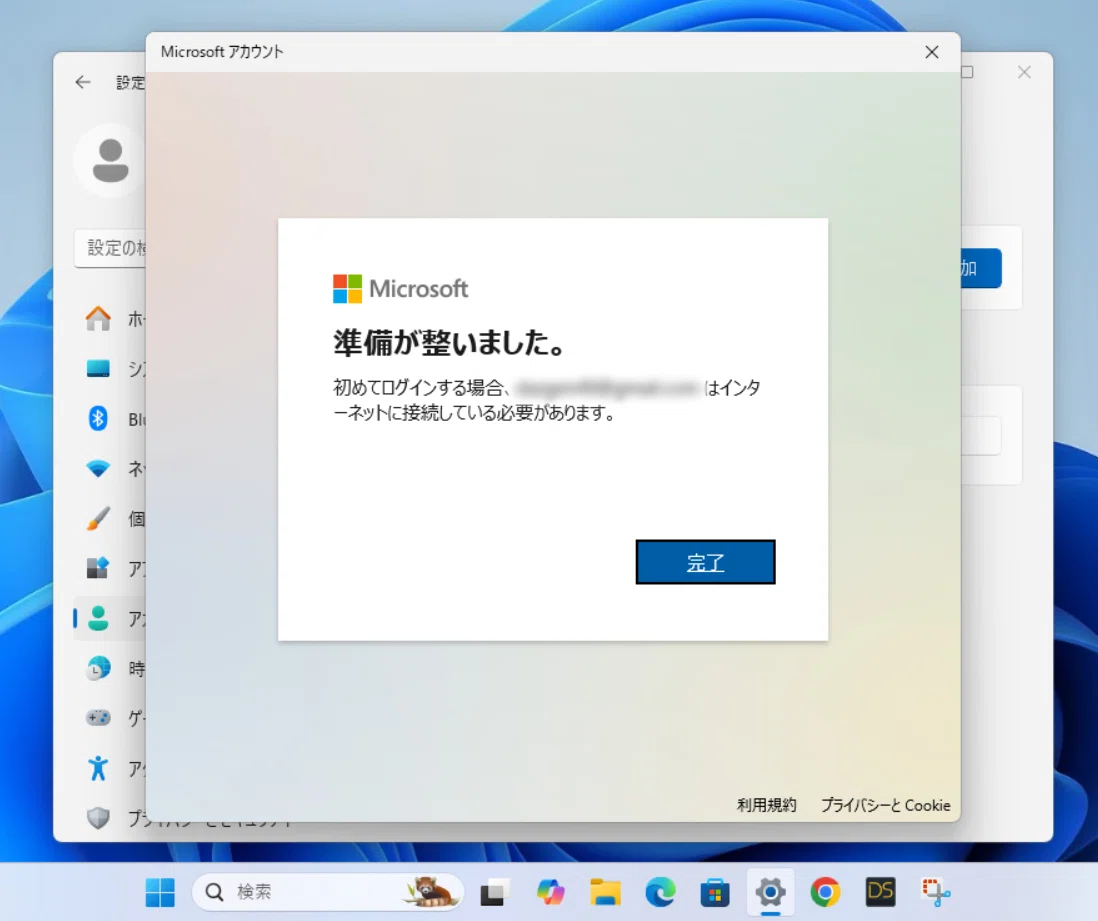Click the blue 追加 button in Settings

[981, 268]
